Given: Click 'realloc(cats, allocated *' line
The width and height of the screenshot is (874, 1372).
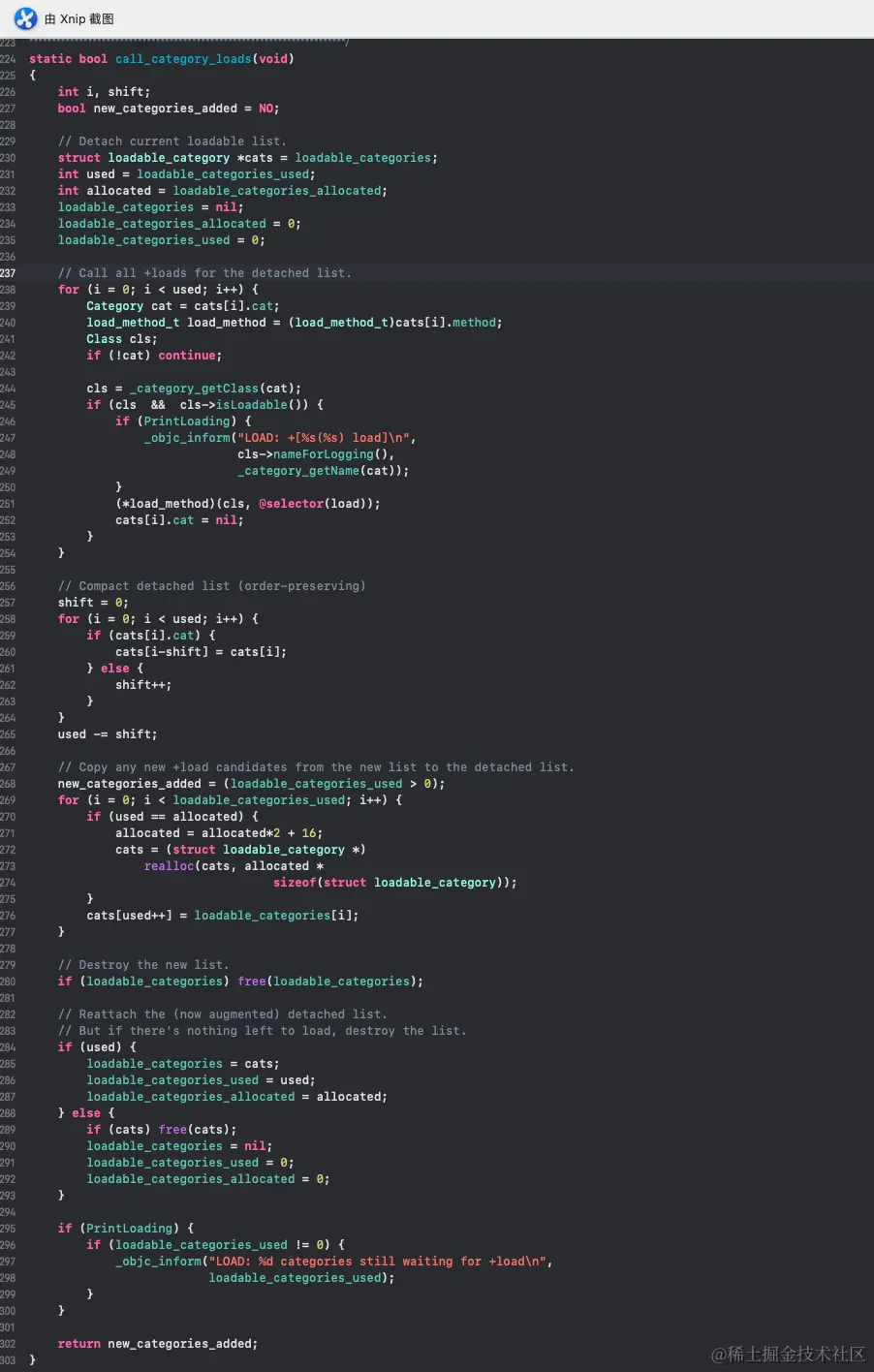Looking at the screenshot, I should click(x=234, y=866).
